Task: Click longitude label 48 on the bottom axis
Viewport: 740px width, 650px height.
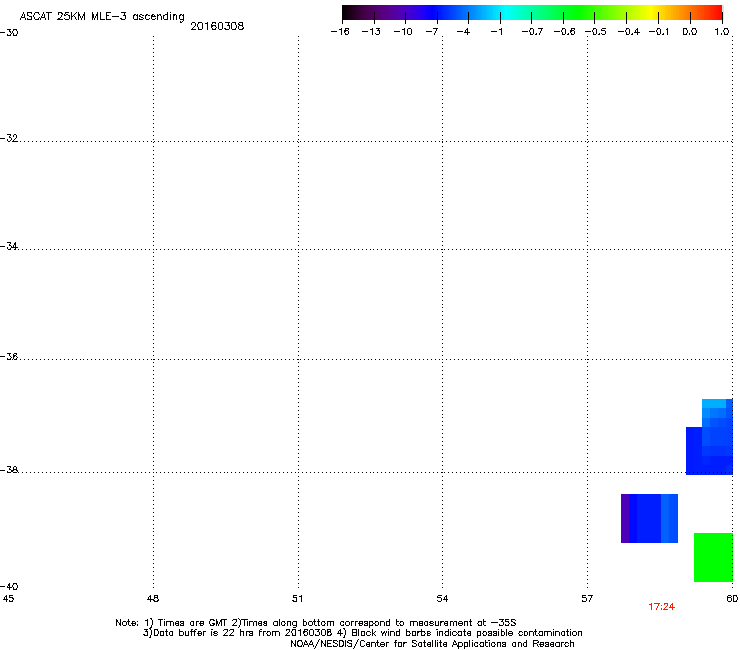Action: [153, 599]
